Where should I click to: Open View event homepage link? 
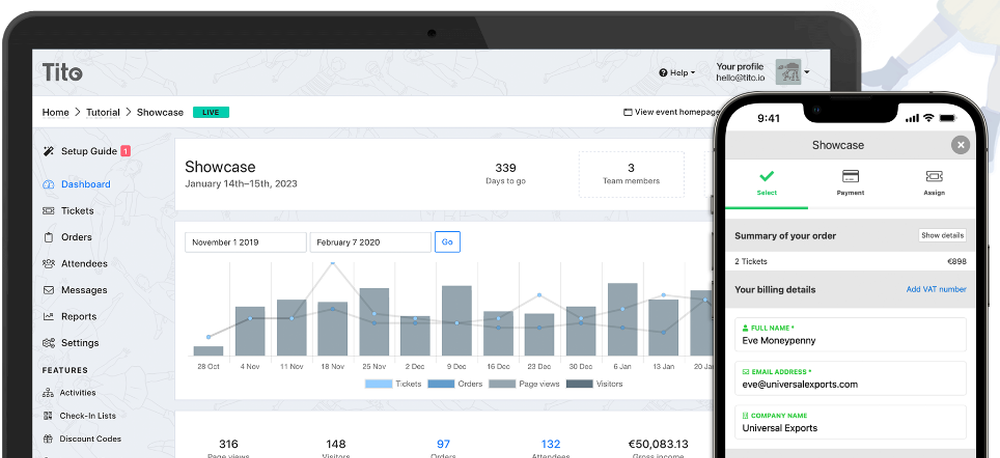[x=671, y=112]
